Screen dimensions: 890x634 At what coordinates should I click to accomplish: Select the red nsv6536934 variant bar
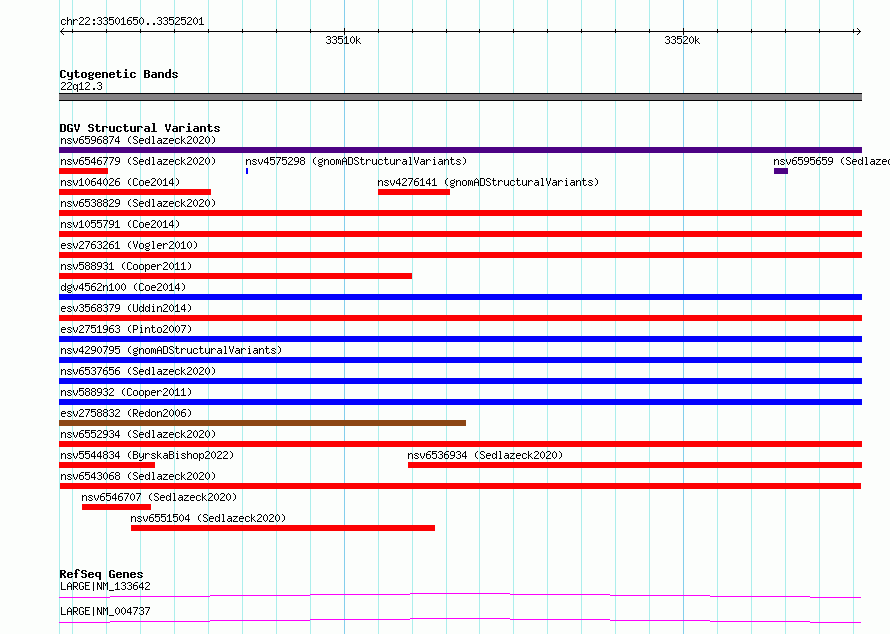point(635,465)
